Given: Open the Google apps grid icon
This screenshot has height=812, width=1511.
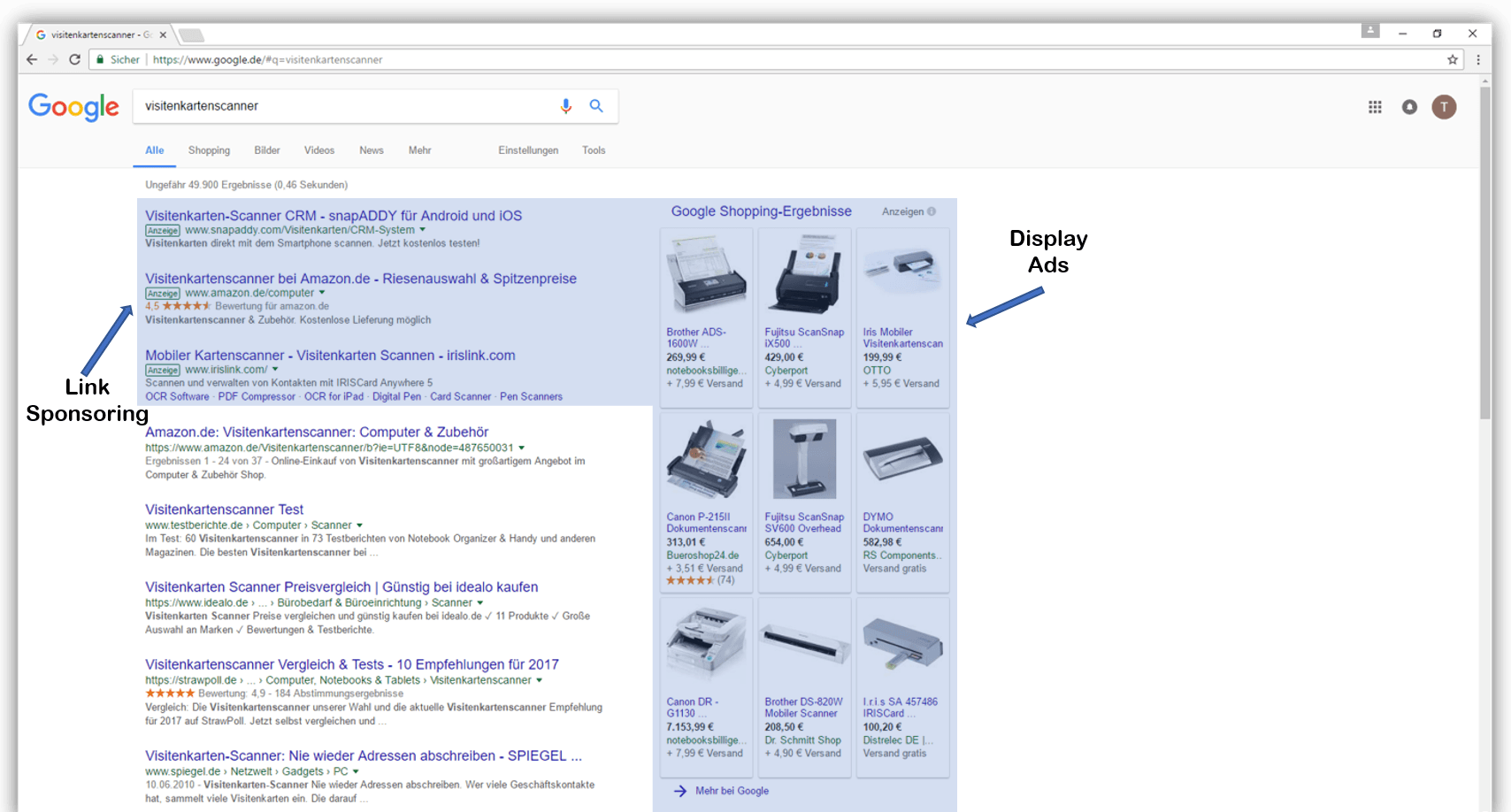Looking at the screenshot, I should pyautogui.click(x=1375, y=107).
